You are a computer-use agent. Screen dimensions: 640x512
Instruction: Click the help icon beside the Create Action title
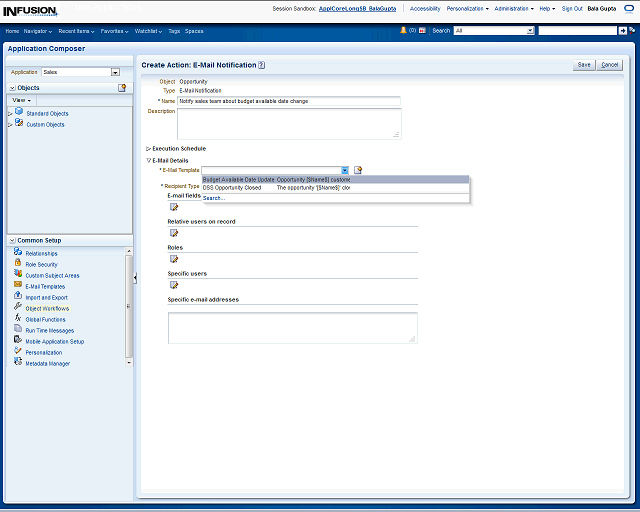point(262,65)
